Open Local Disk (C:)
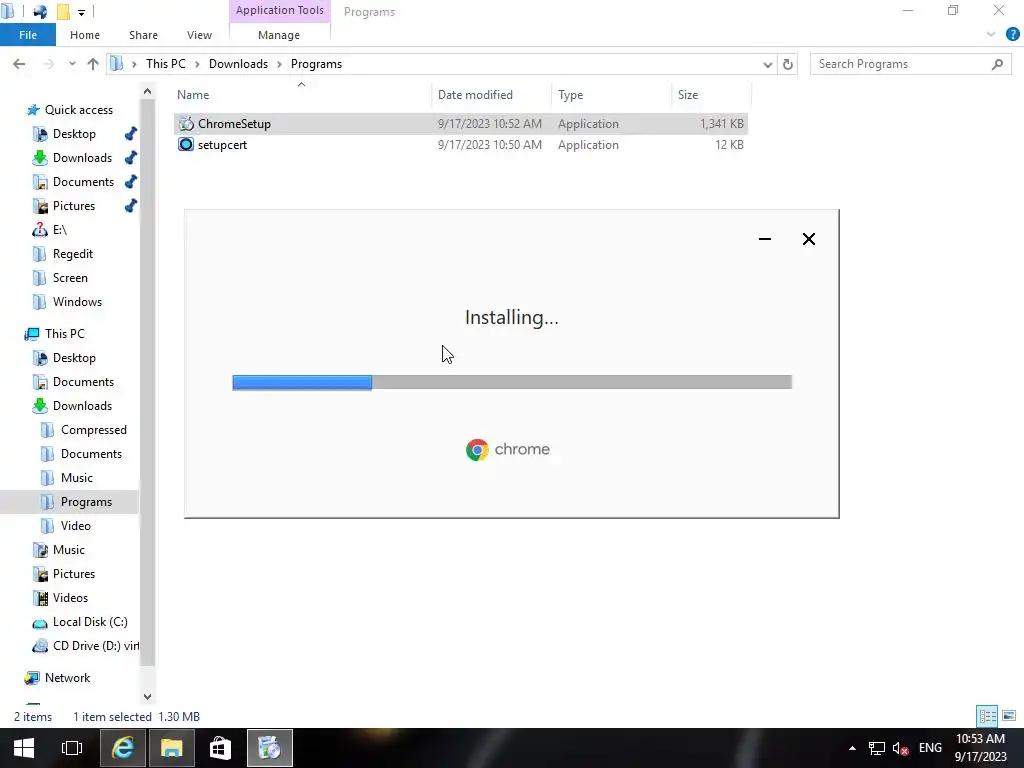1024x768 pixels. pos(90,622)
